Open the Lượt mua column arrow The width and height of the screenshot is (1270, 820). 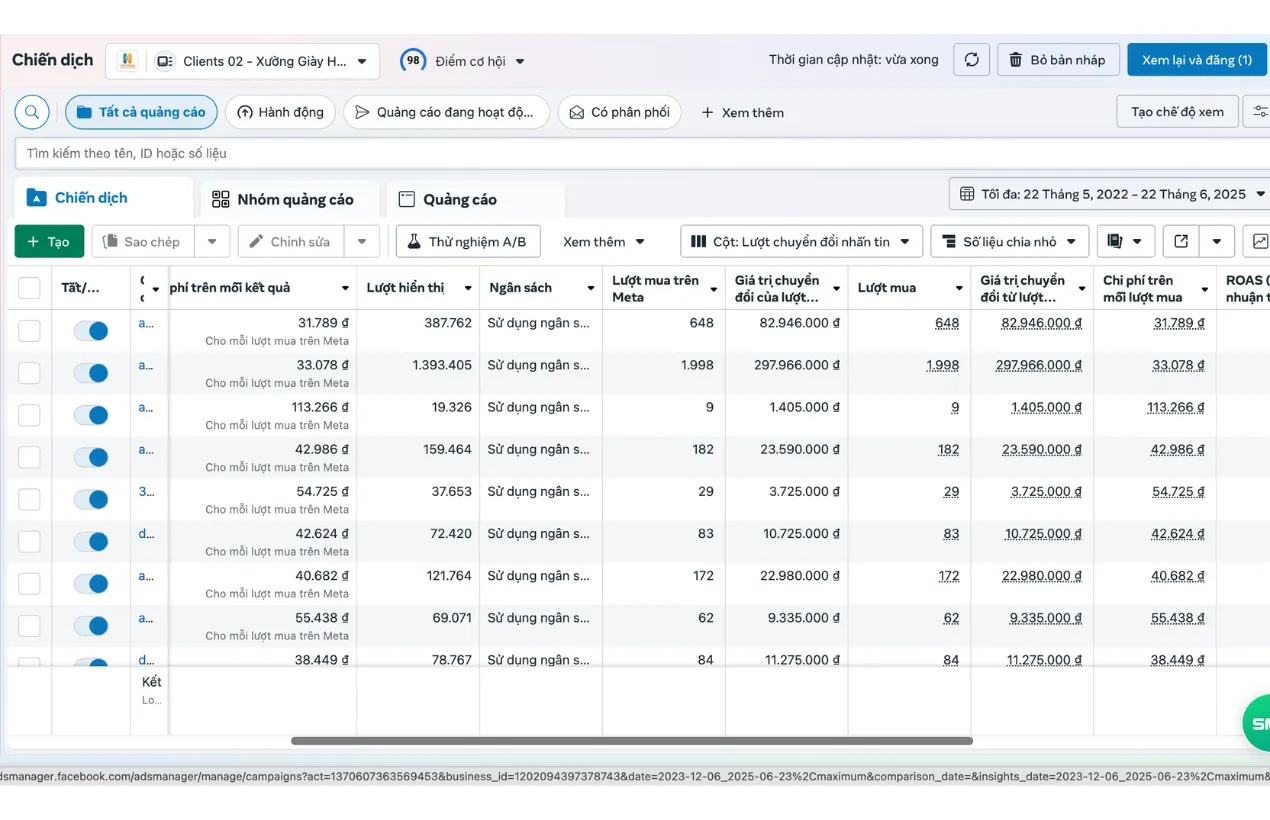click(x=960, y=288)
